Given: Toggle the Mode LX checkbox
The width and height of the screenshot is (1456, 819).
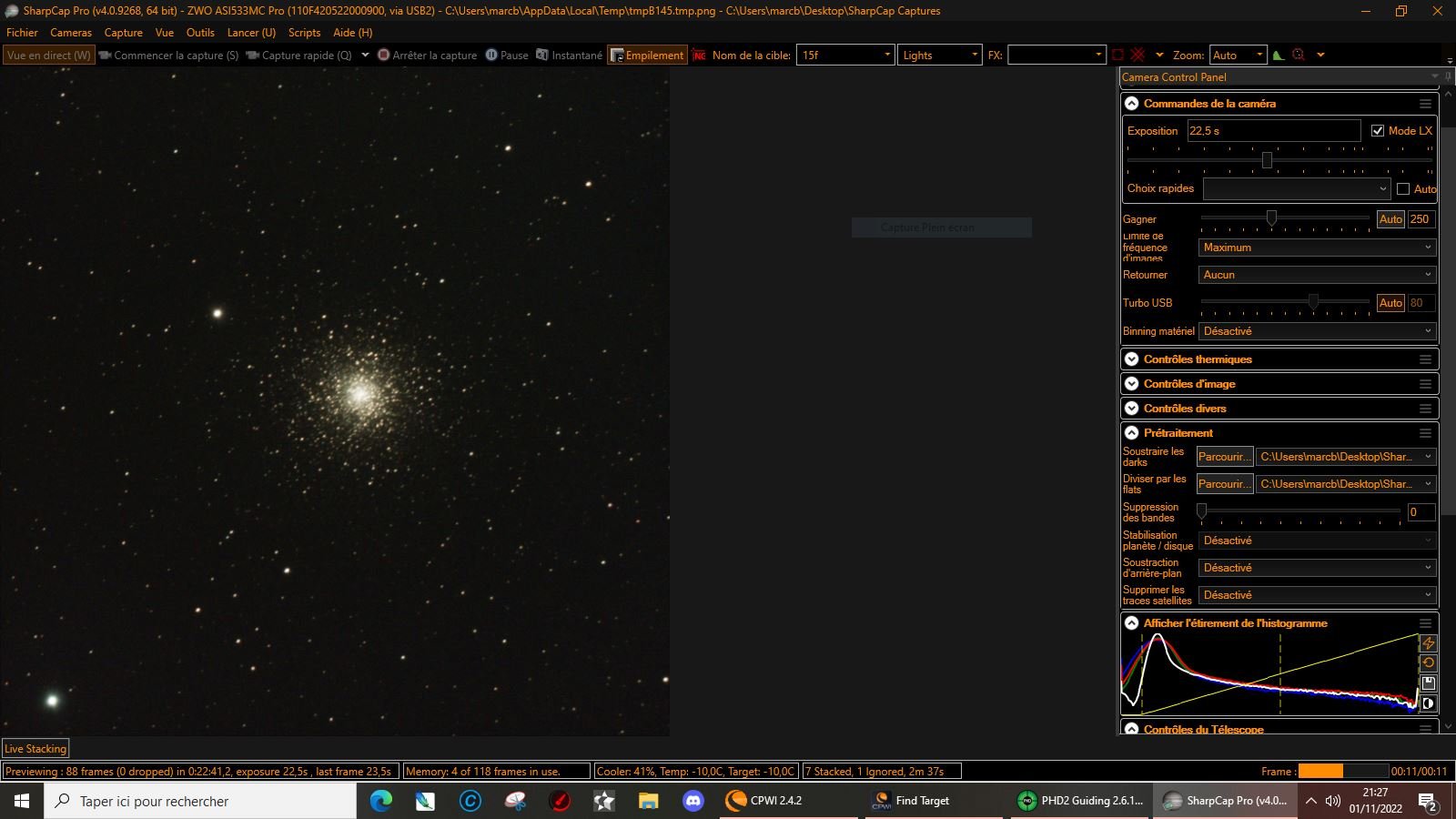Looking at the screenshot, I should [1378, 131].
